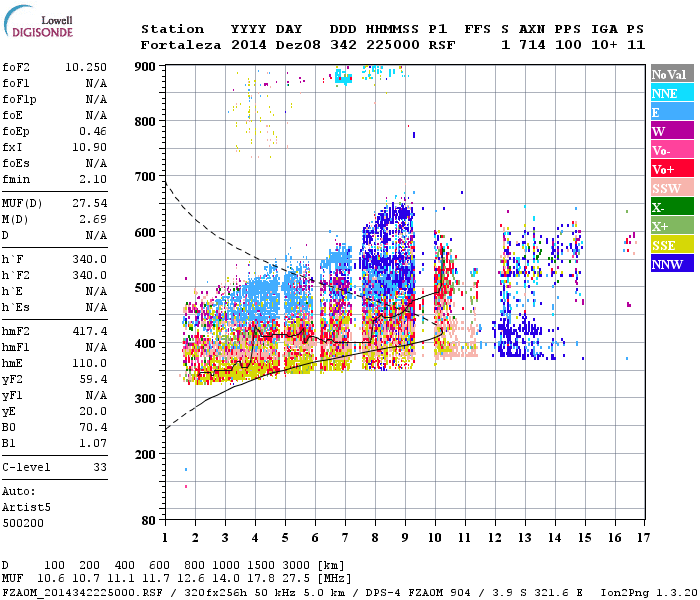Click the 300 km y-axis label

pyautogui.click(x=145, y=399)
